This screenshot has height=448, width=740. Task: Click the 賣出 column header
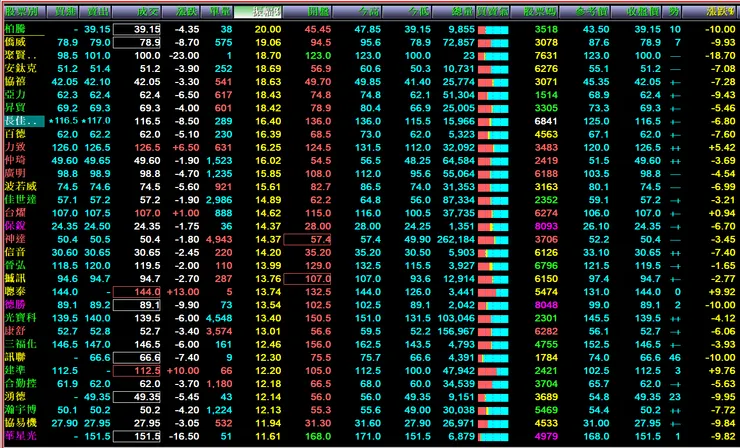point(95,12)
